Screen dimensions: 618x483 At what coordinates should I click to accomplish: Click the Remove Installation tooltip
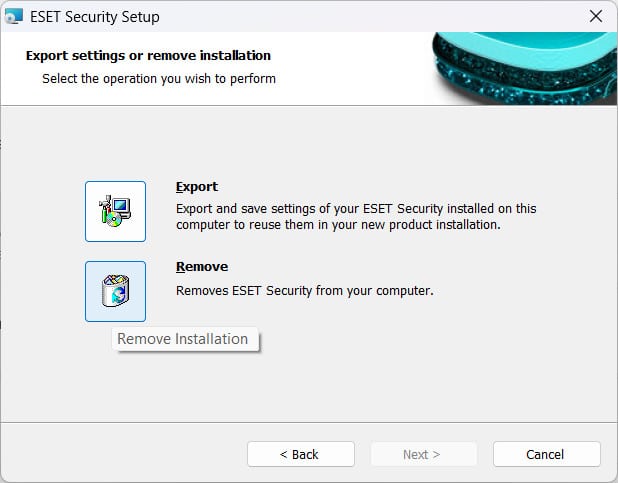pyautogui.click(x=185, y=339)
